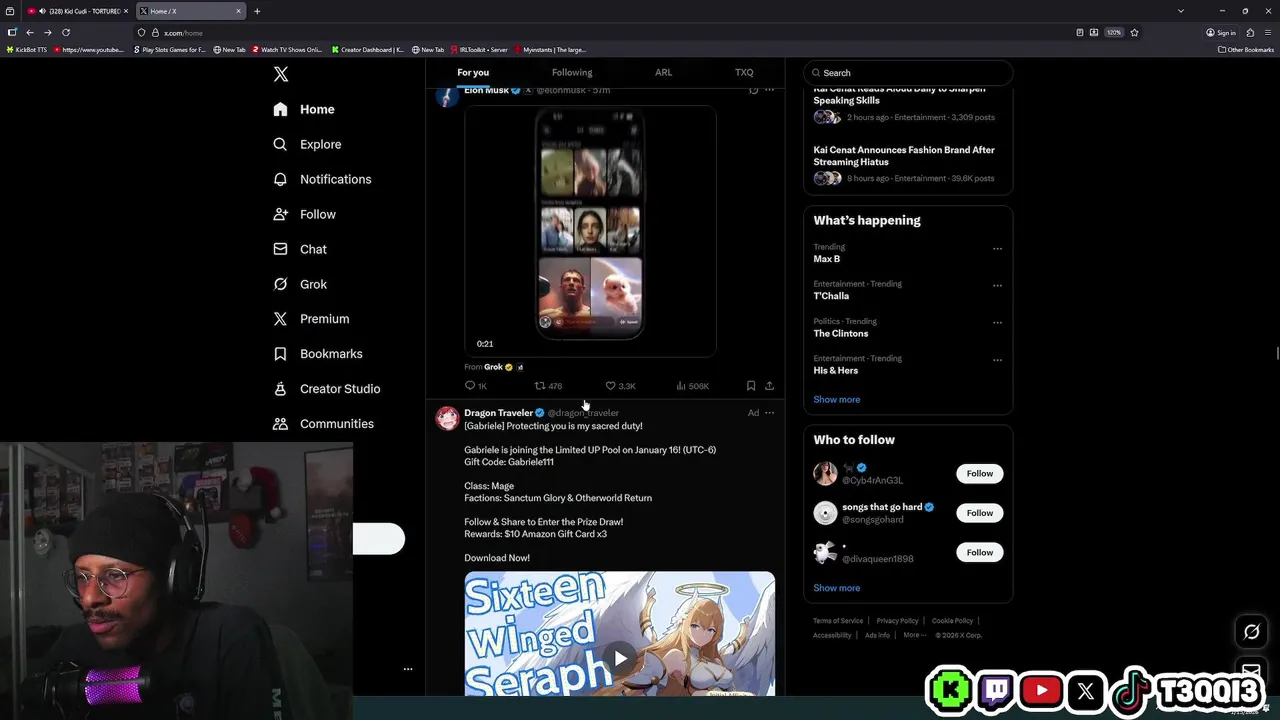Open Communities from the sidebar

coord(323,424)
